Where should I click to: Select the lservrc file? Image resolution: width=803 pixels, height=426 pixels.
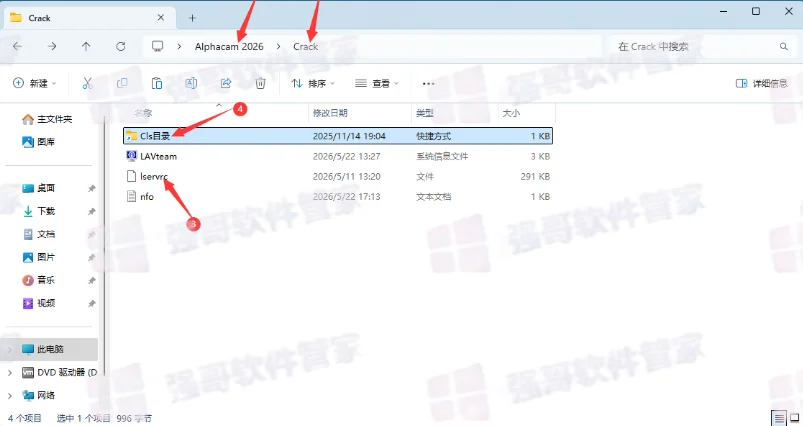338,176
